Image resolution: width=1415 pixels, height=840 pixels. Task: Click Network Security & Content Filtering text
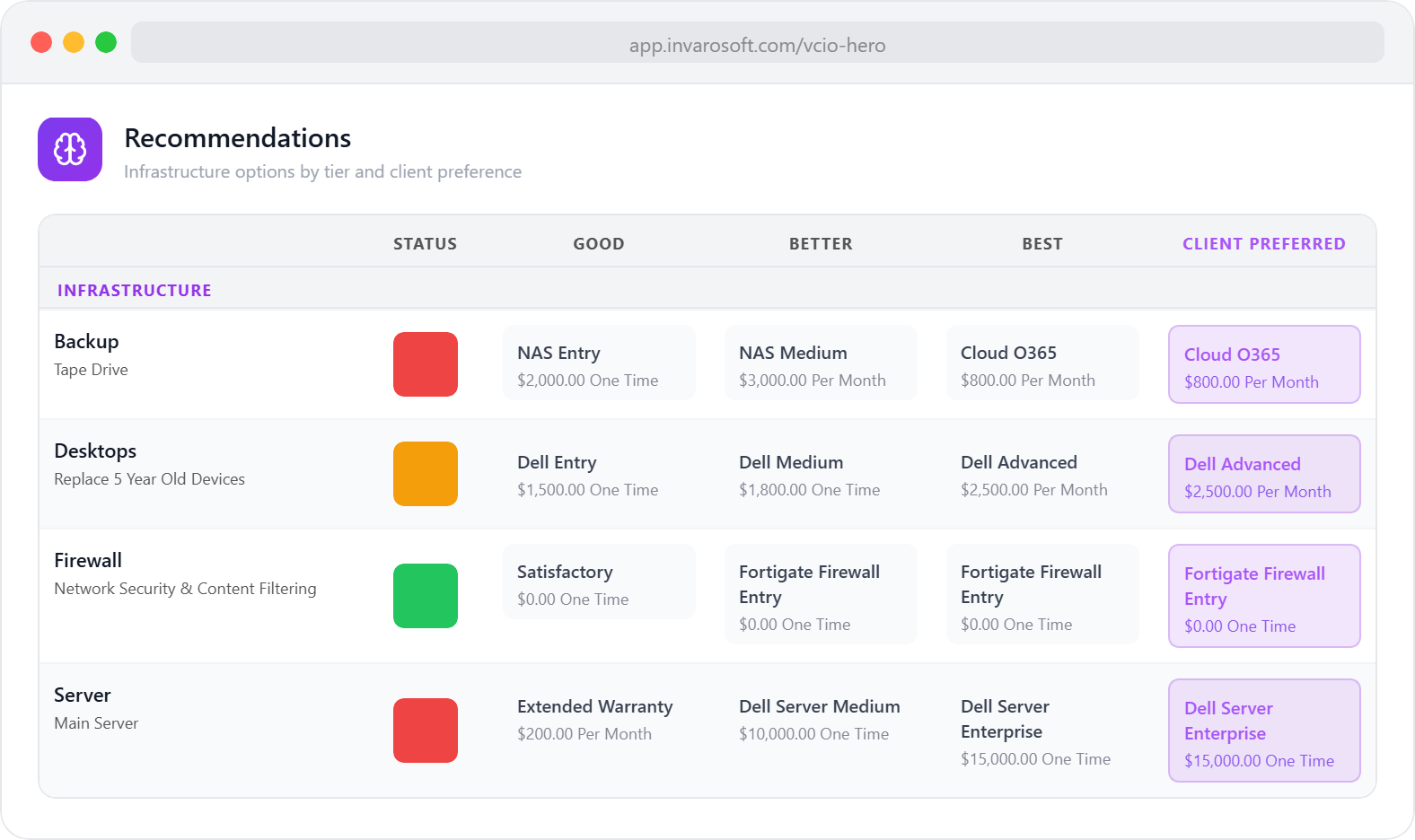[x=185, y=589]
